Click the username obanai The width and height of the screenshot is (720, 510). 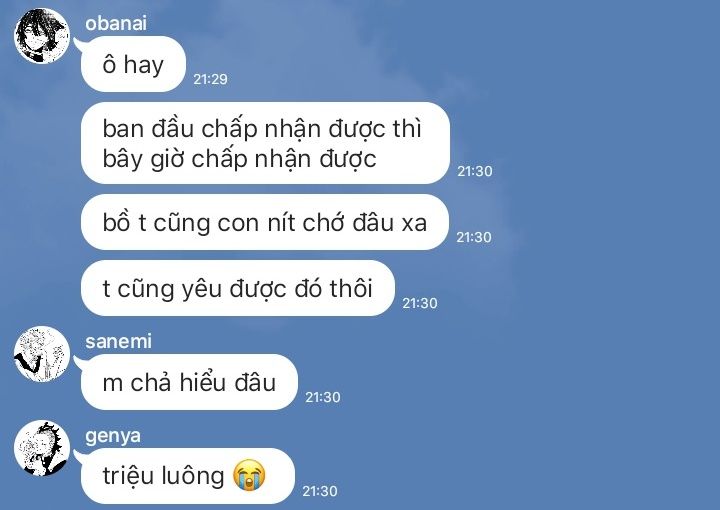tap(116, 23)
